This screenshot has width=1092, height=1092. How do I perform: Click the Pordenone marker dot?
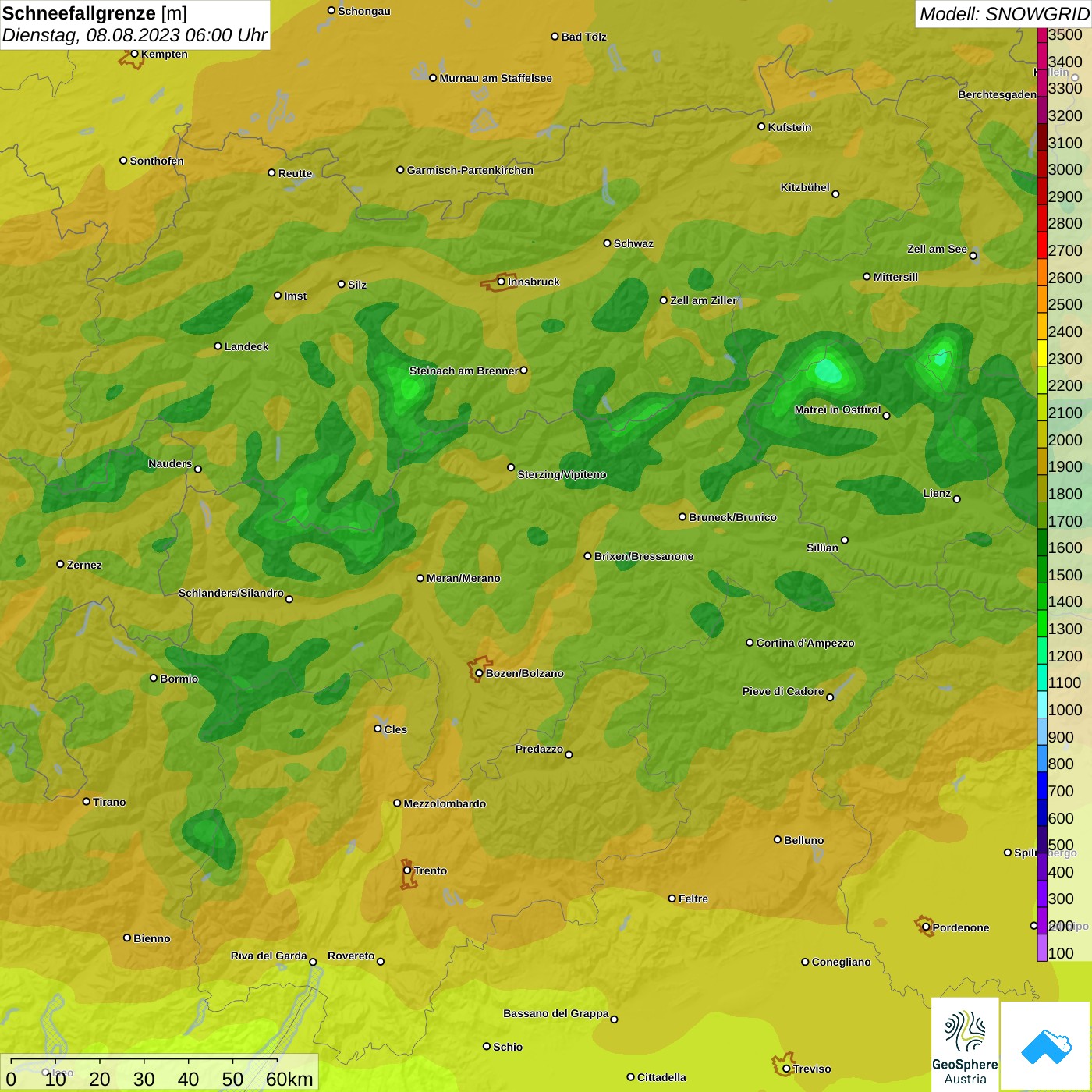pos(926,927)
